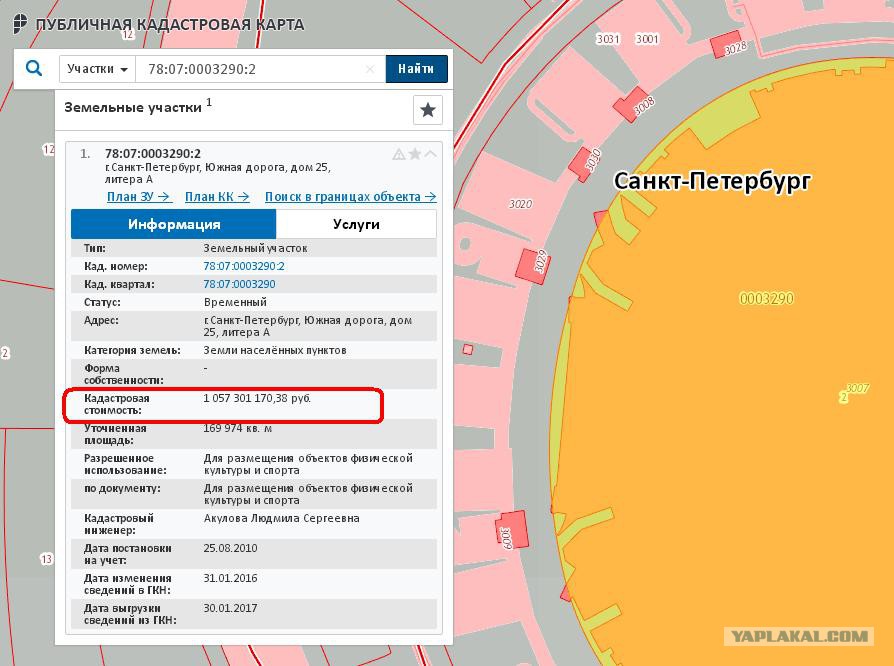The height and width of the screenshot is (666, 894).
Task: Open the Участки search type dropdown
Action: coord(97,69)
